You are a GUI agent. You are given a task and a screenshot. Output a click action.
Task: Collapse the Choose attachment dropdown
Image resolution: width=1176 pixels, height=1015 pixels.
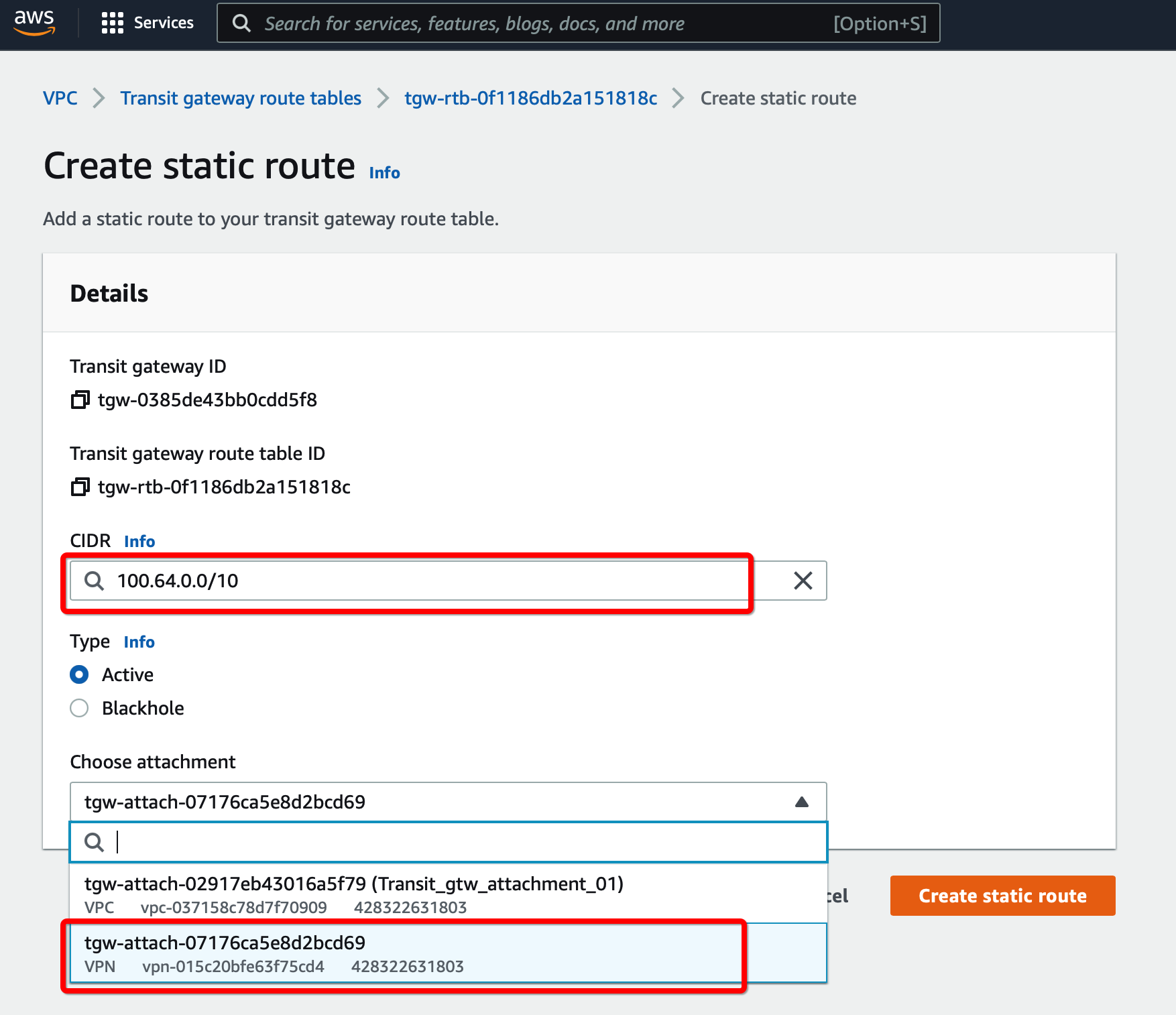pos(801,802)
